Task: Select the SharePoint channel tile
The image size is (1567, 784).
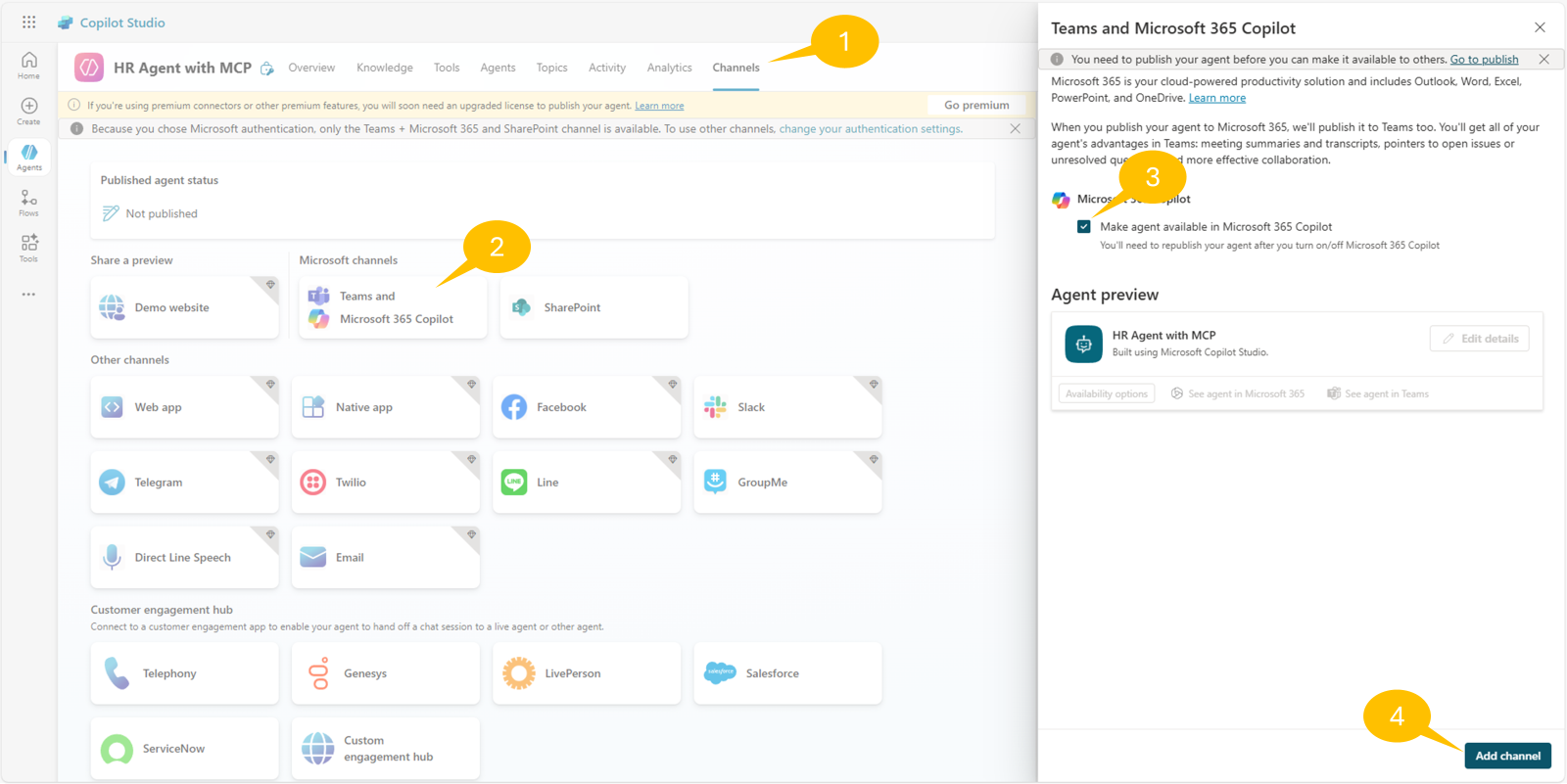Action: pyautogui.click(x=594, y=307)
